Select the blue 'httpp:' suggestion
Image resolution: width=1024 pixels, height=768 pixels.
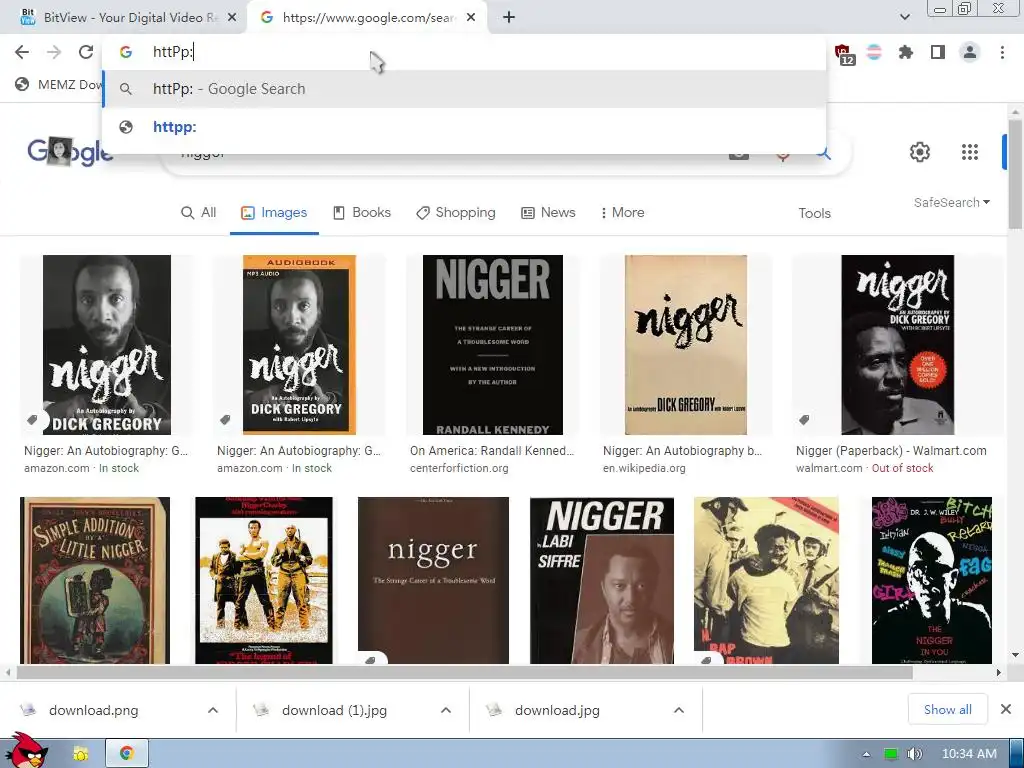[x=464, y=127]
